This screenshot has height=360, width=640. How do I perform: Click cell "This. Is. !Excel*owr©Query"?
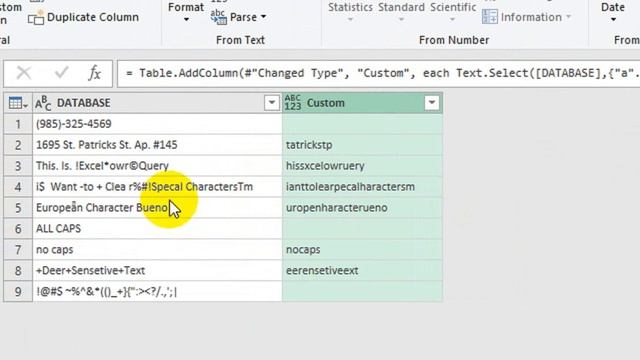[x=157, y=166]
